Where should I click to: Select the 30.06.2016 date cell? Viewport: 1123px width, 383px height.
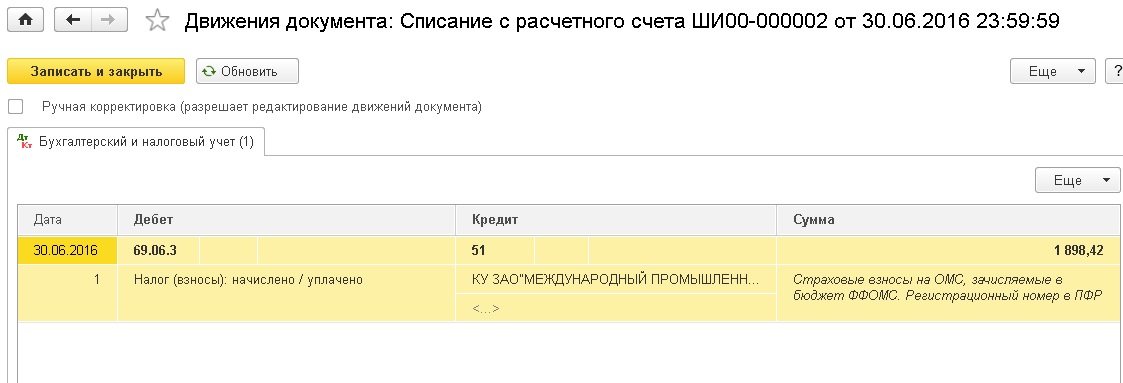[x=67, y=251]
